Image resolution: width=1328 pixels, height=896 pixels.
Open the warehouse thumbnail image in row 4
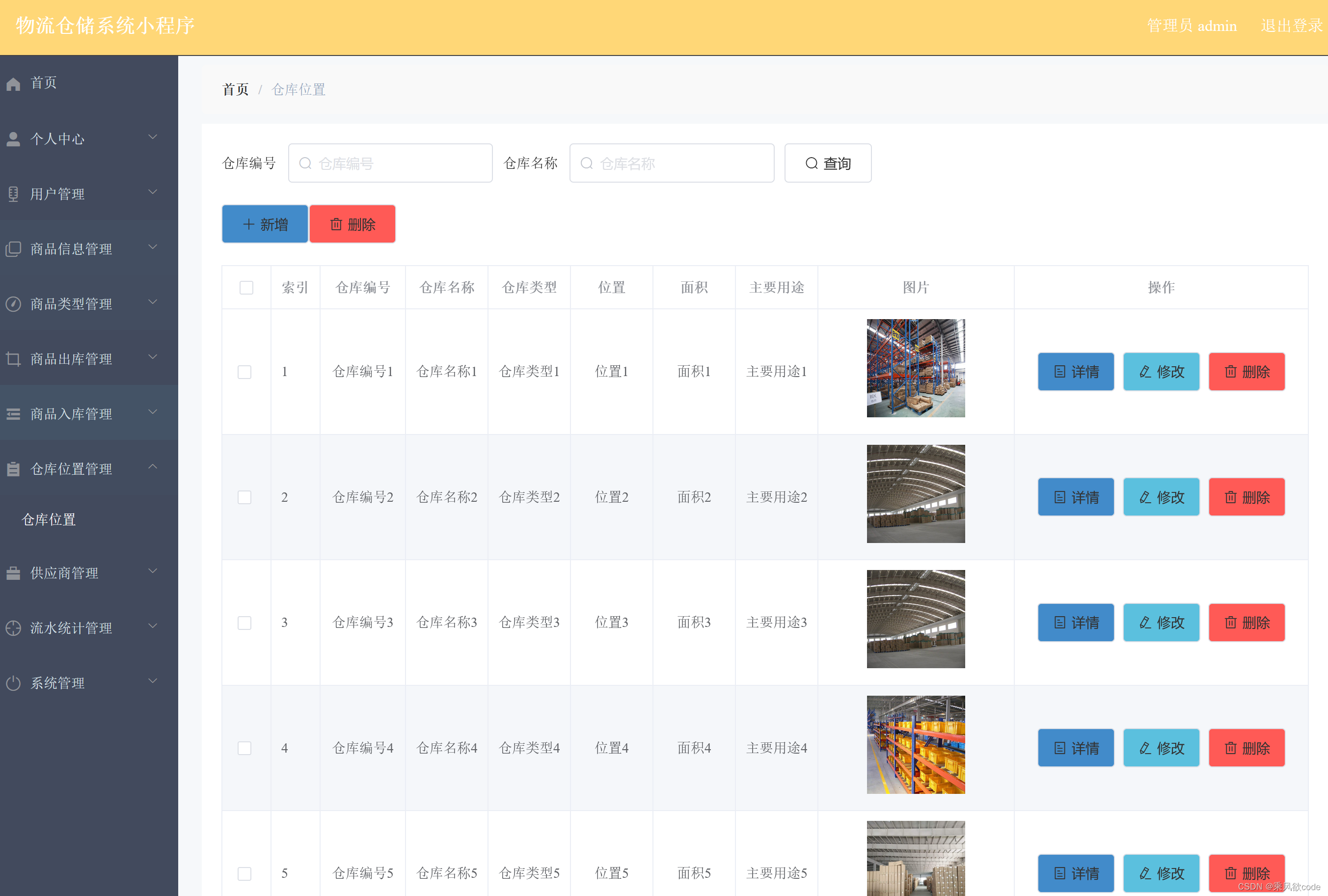click(x=916, y=745)
